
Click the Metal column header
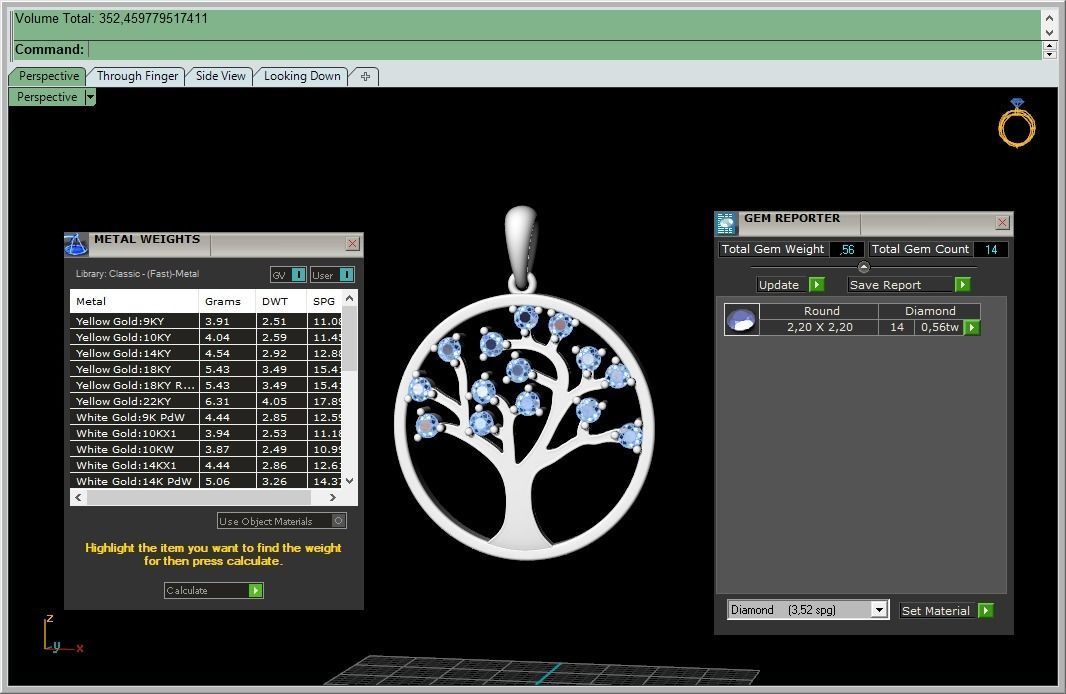click(x=134, y=301)
